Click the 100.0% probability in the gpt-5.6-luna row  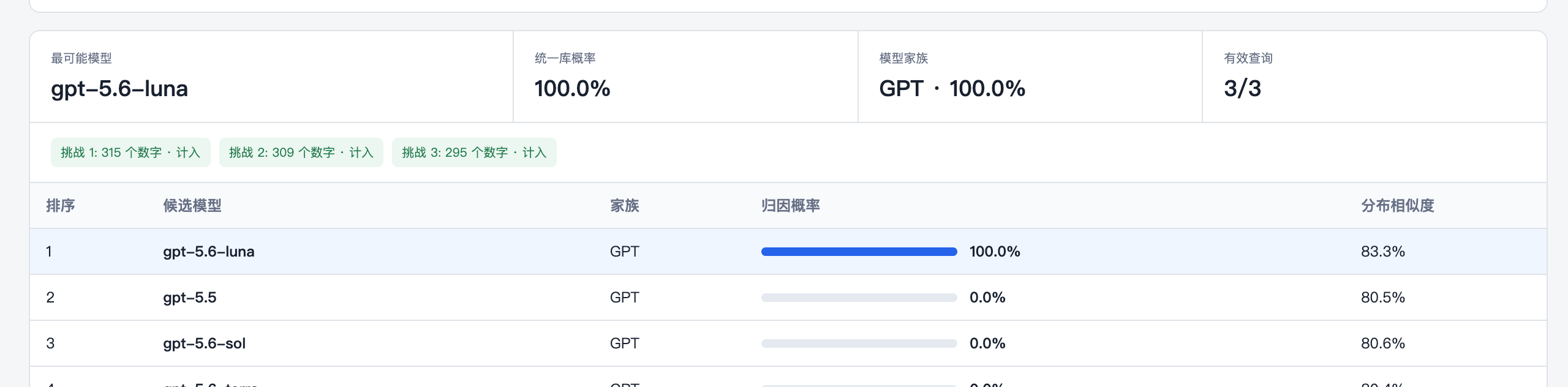[995, 252]
